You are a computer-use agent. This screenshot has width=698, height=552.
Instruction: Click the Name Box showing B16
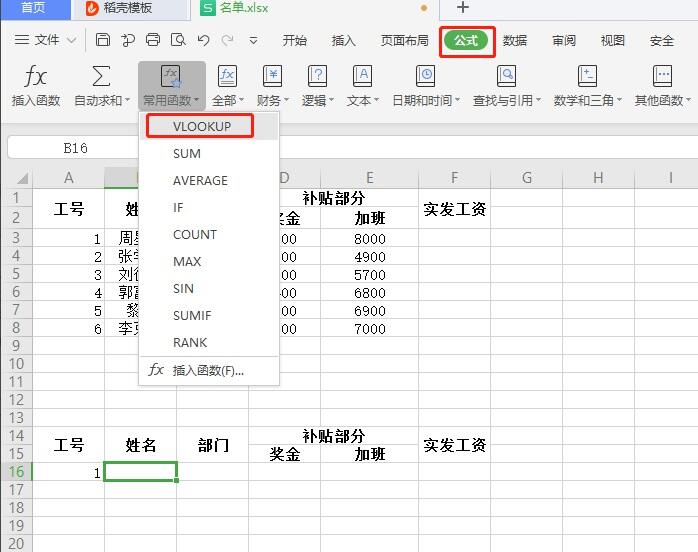click(75, 148)
